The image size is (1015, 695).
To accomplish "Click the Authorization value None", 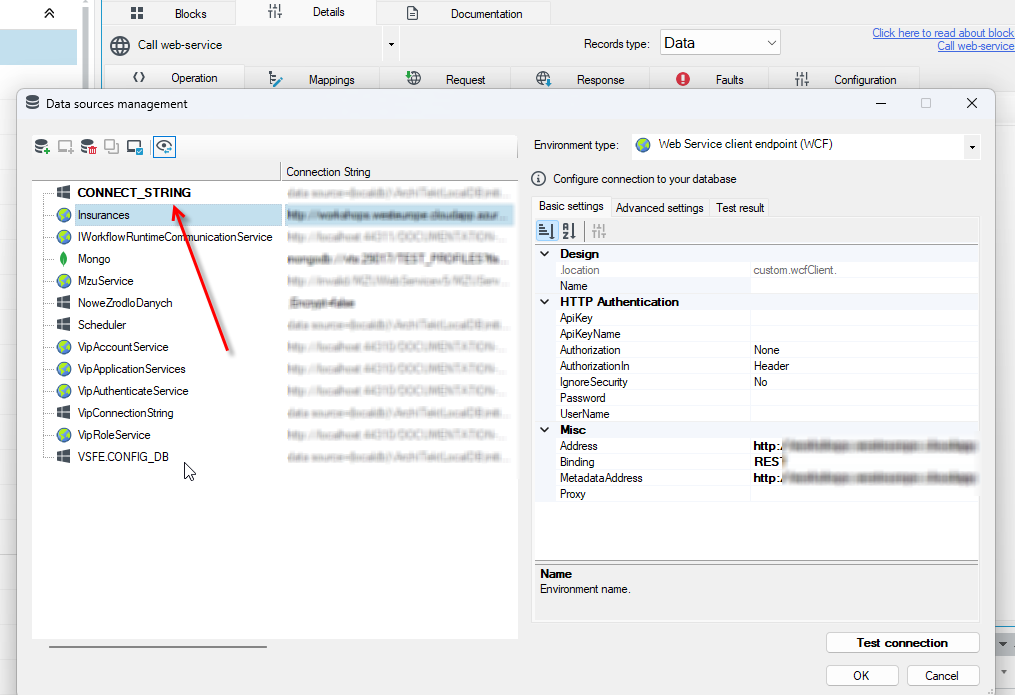I will coord(766,350).
